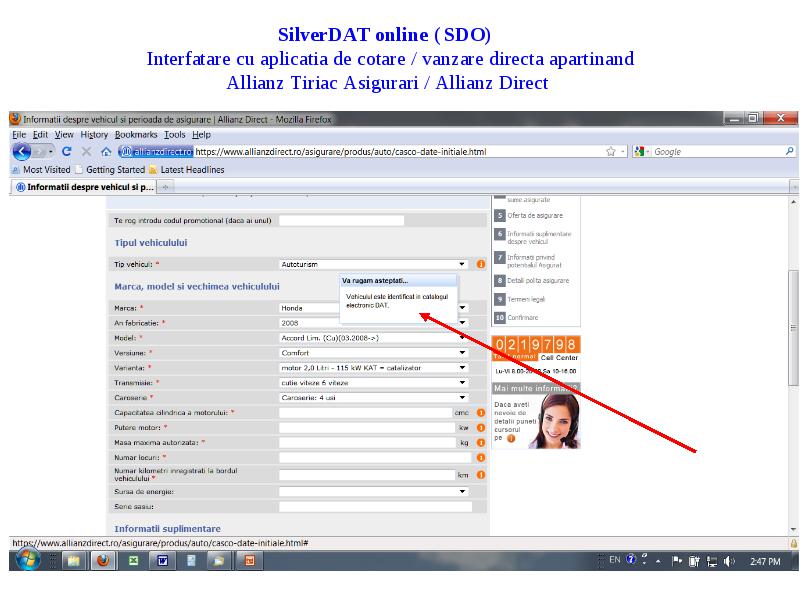Open Word from the taskbar
The image size is (800, 600).
tap(162, 561)
